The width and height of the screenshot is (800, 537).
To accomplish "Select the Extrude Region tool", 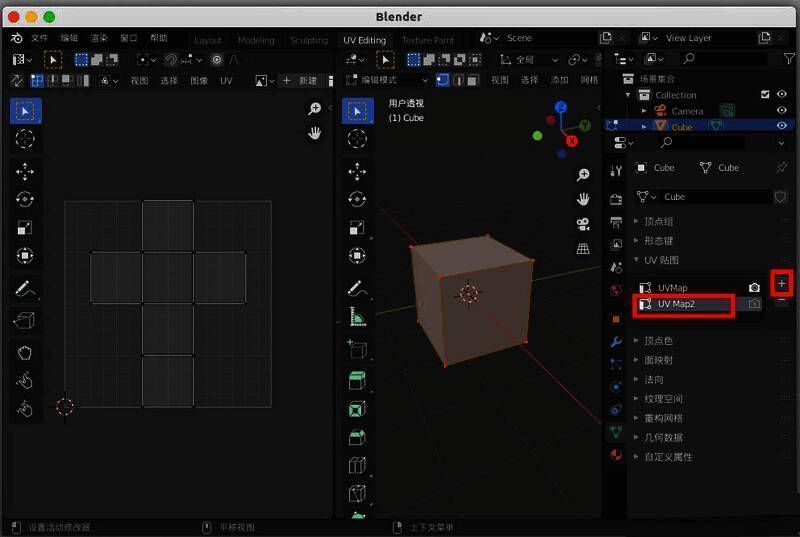I will (x=357, y=380).
